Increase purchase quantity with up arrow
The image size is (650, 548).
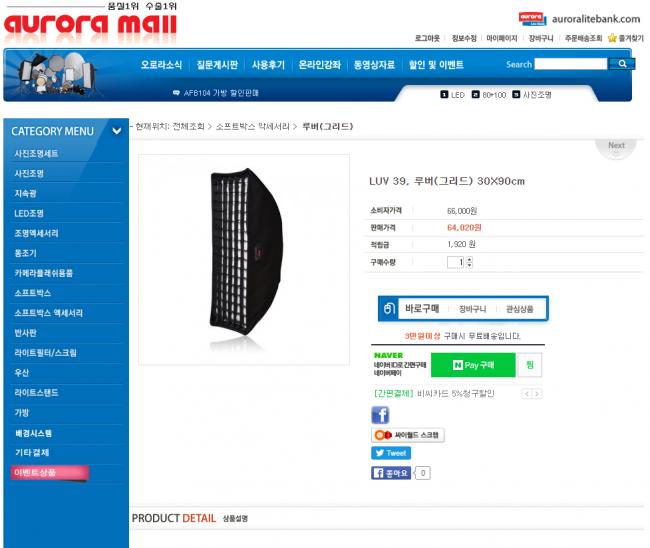(469, 259)
